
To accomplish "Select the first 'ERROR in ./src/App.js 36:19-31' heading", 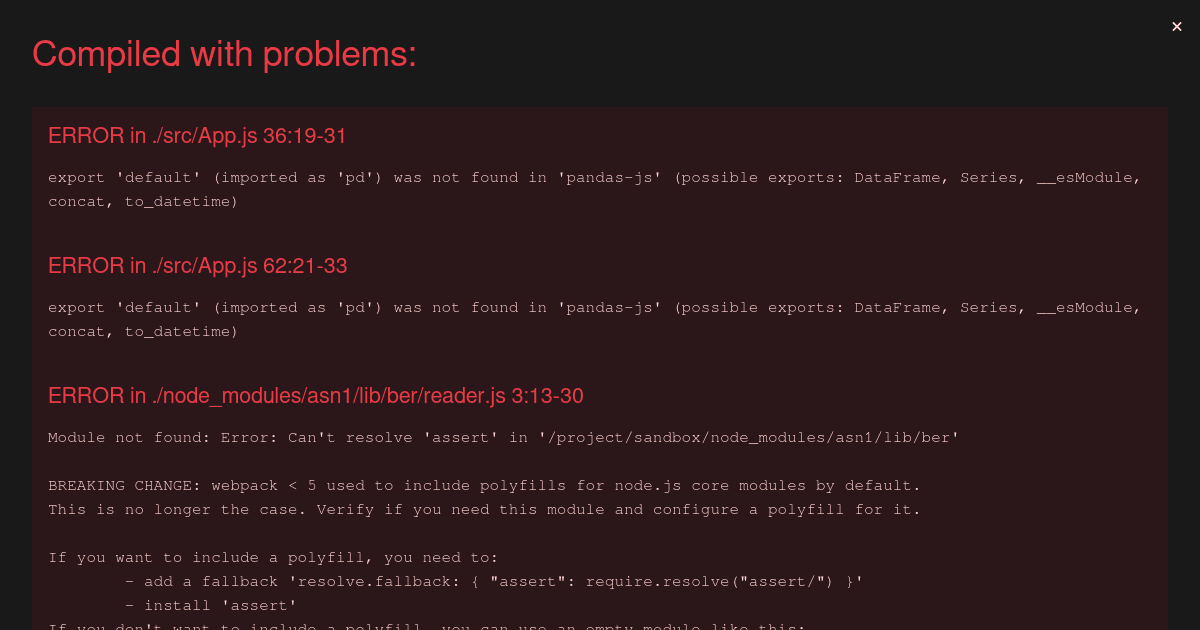I will [197, 136].
